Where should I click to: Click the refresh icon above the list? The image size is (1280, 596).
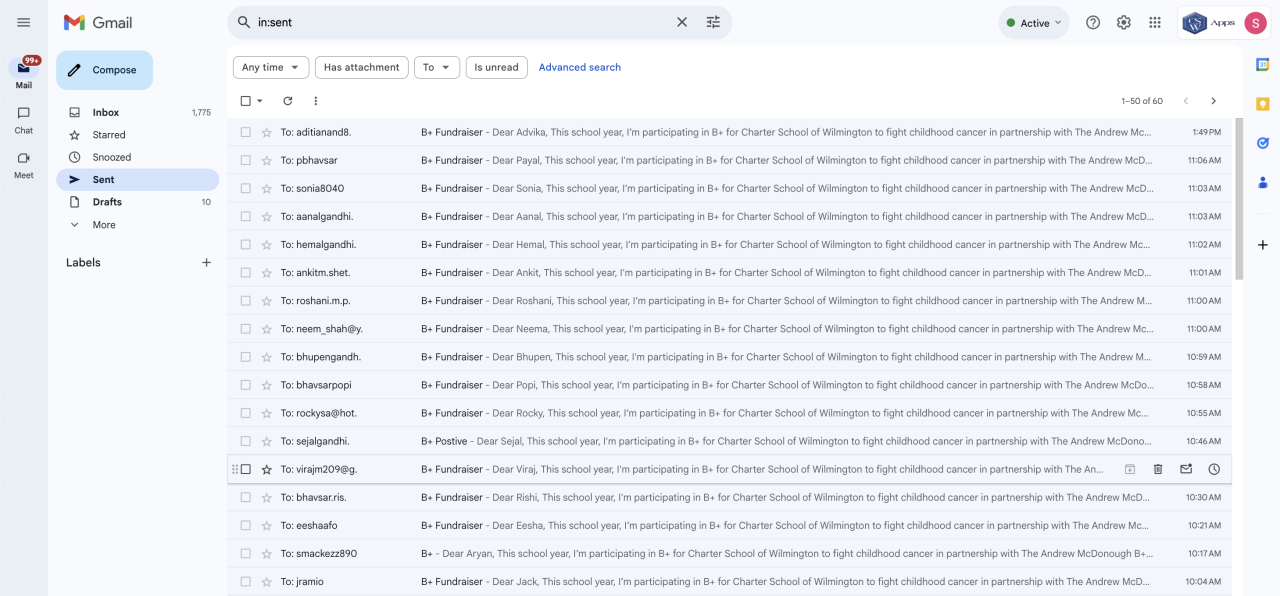[x=288, y=101]
